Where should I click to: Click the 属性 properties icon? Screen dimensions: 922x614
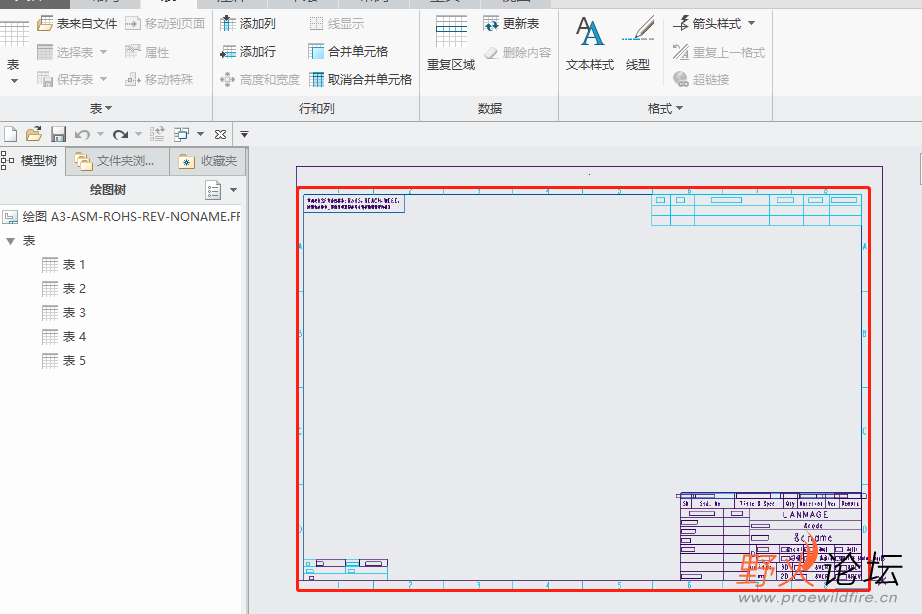click(x=132, y=52)
